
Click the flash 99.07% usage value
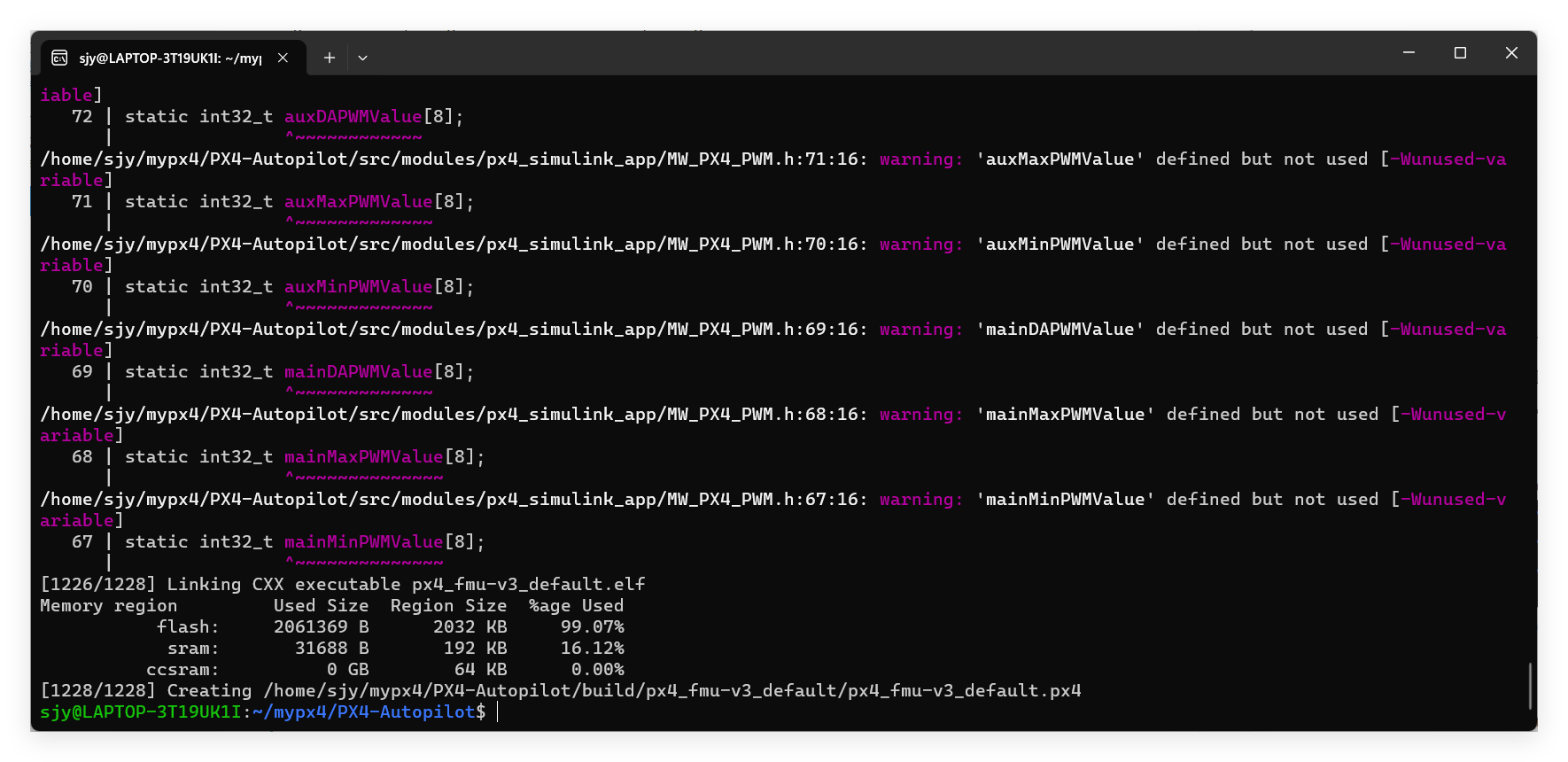click(592, 627)
